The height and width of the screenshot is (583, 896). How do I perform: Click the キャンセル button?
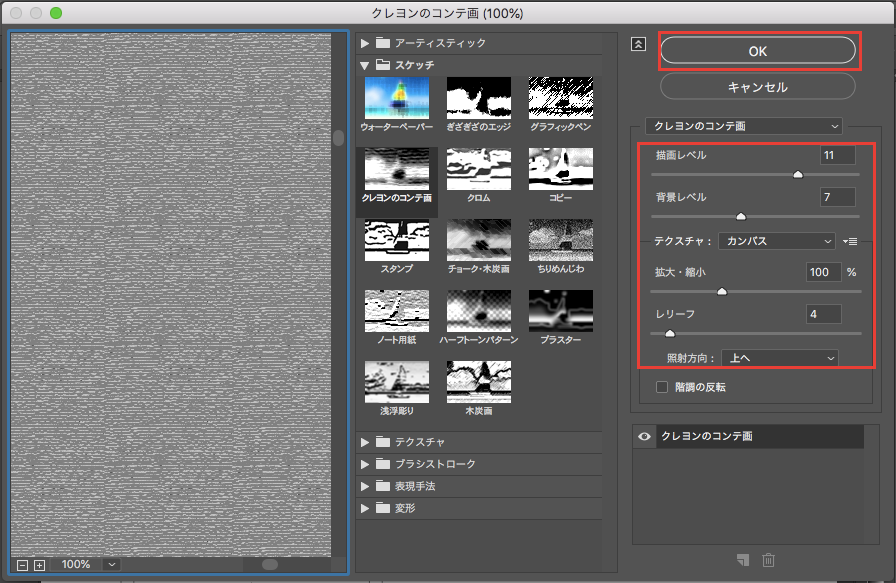click(x=757, y=87)
